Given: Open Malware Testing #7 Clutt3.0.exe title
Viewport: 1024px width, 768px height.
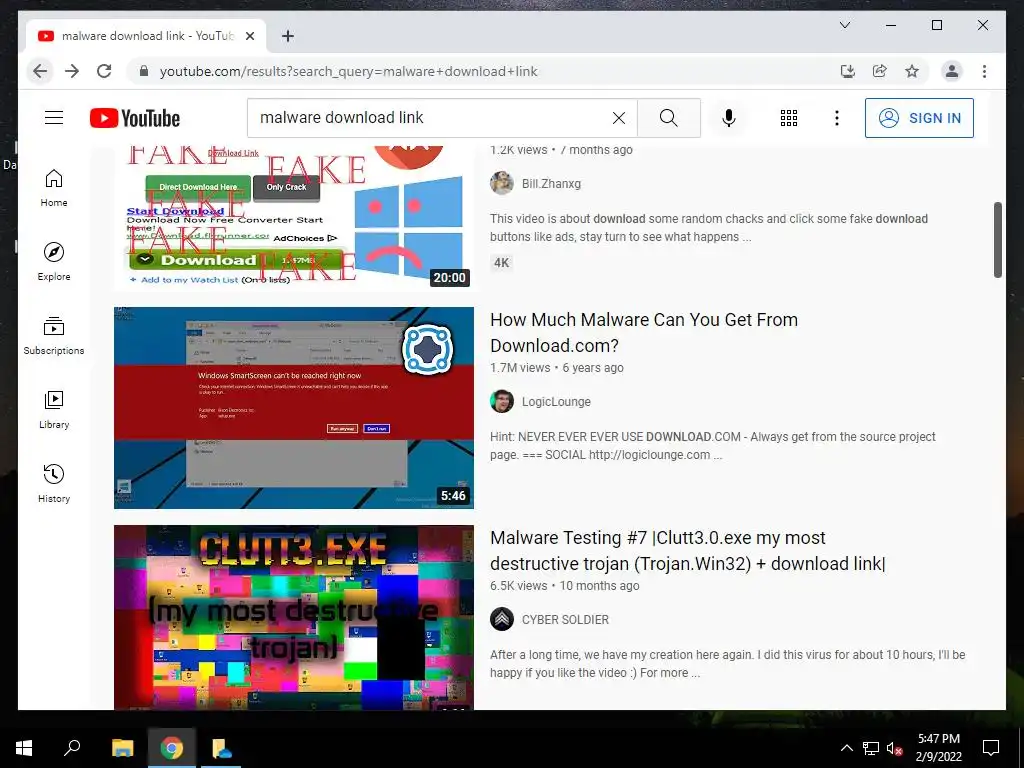Looking at the screenshot, I should tap(688, 551).
